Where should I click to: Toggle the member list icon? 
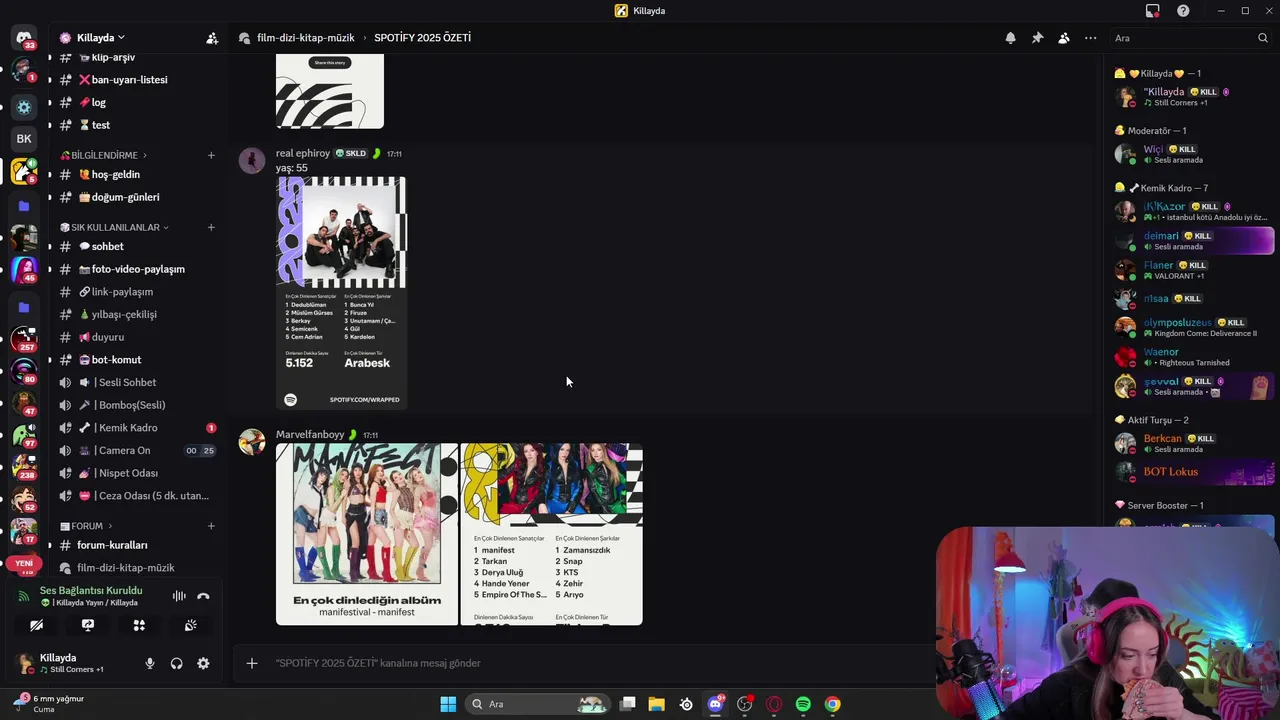1064,38
